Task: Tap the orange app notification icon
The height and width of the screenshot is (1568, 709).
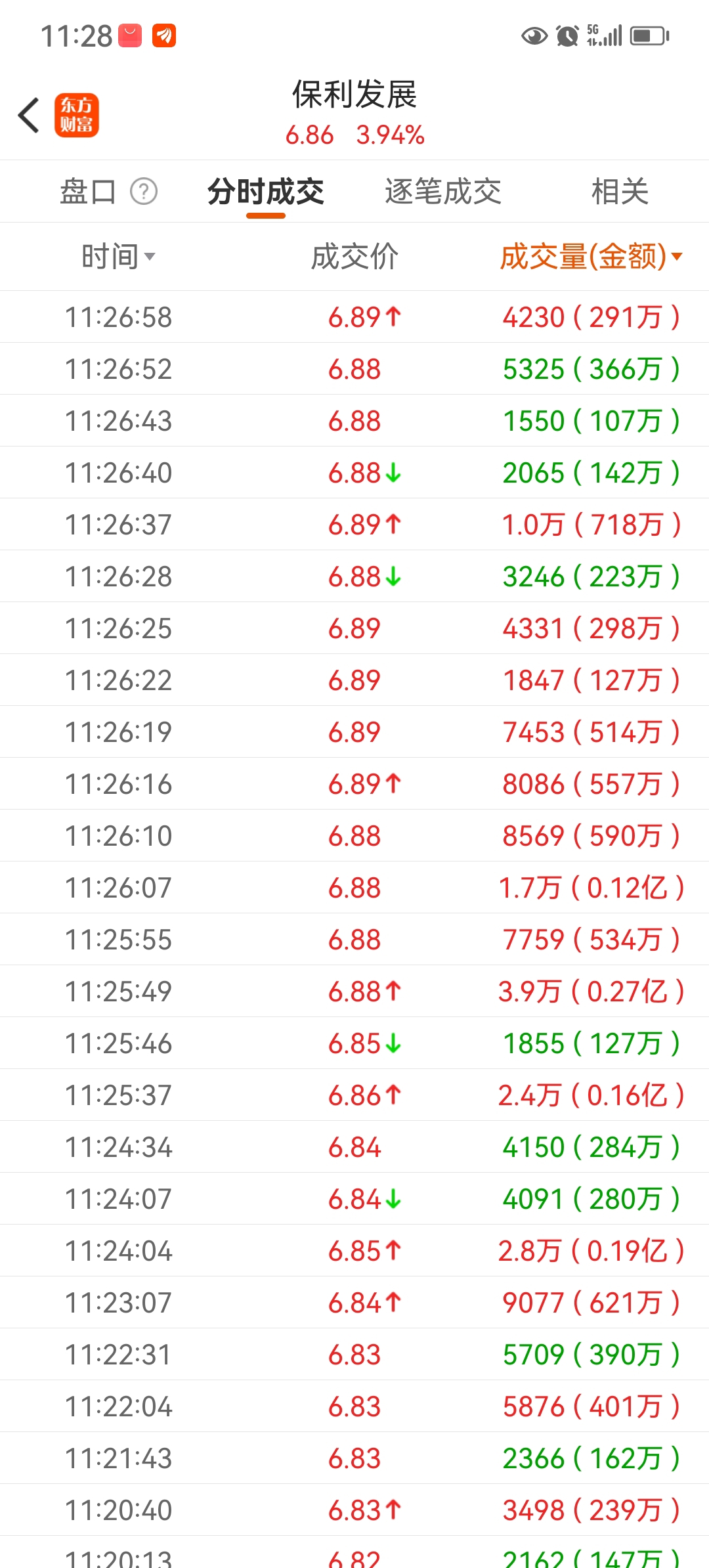Action: (164, 36)
